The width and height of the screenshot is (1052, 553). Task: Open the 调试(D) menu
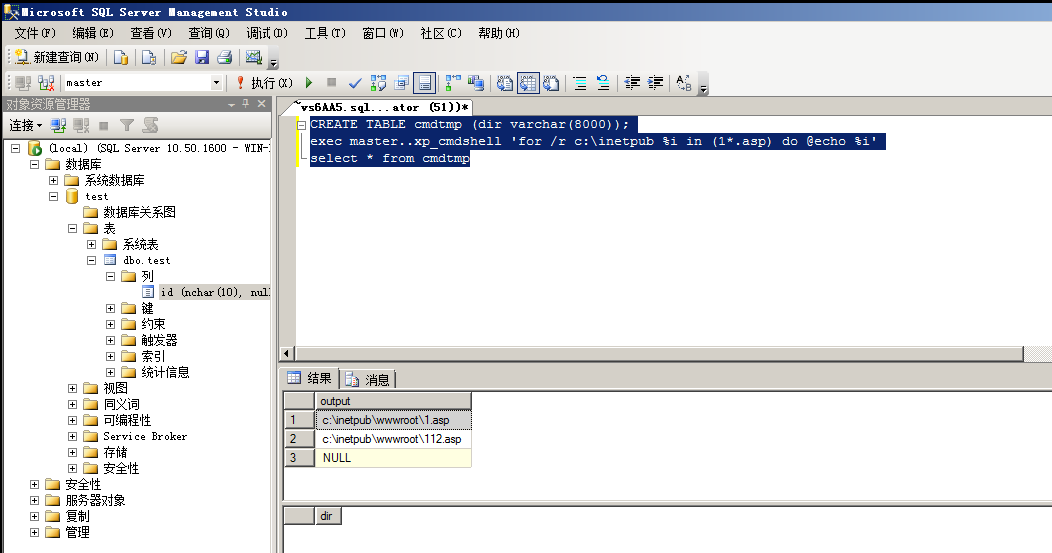point(267,34)
